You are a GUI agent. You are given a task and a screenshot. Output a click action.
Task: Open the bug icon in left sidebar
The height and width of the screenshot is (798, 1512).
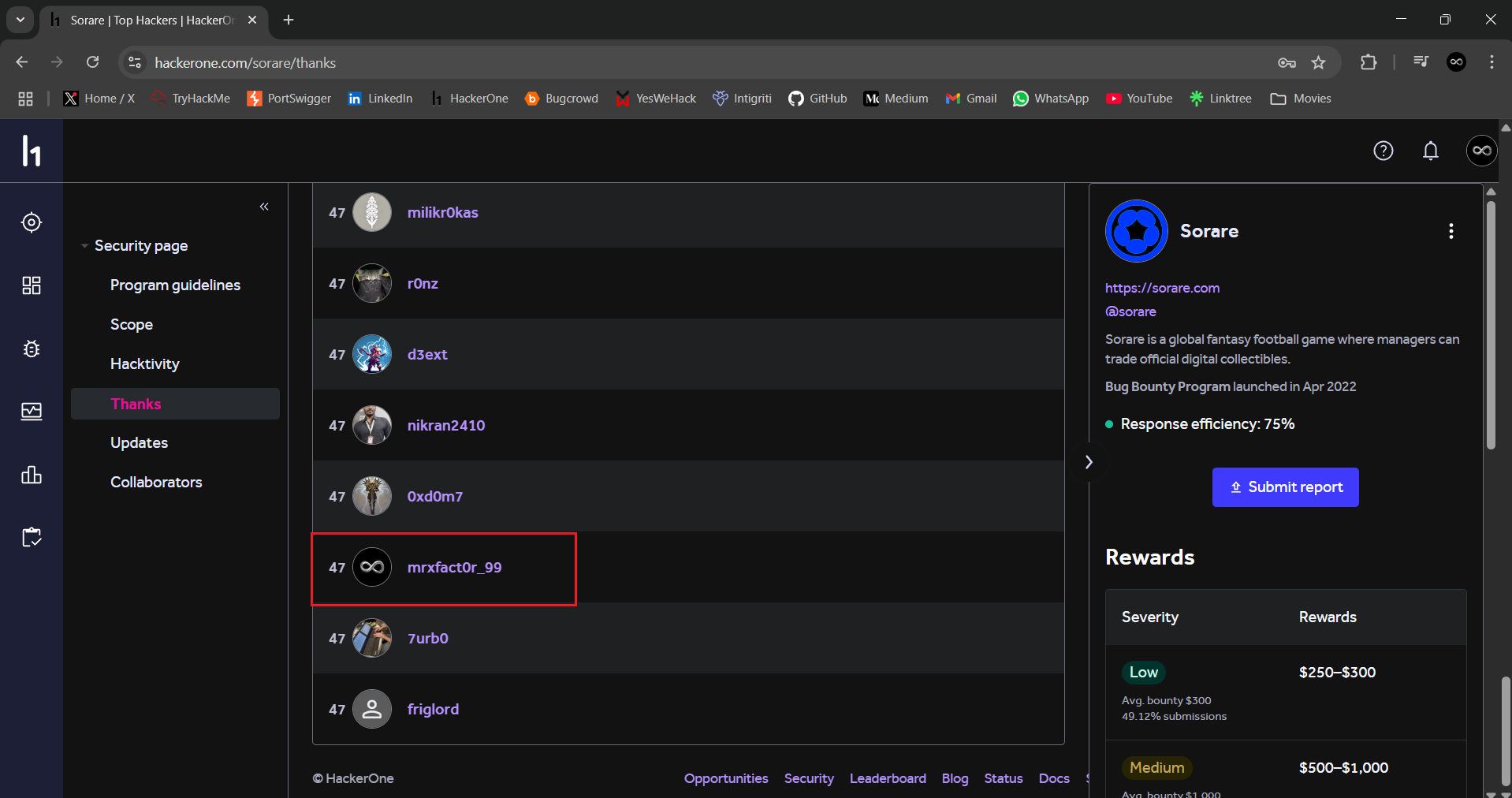point(32,349)
